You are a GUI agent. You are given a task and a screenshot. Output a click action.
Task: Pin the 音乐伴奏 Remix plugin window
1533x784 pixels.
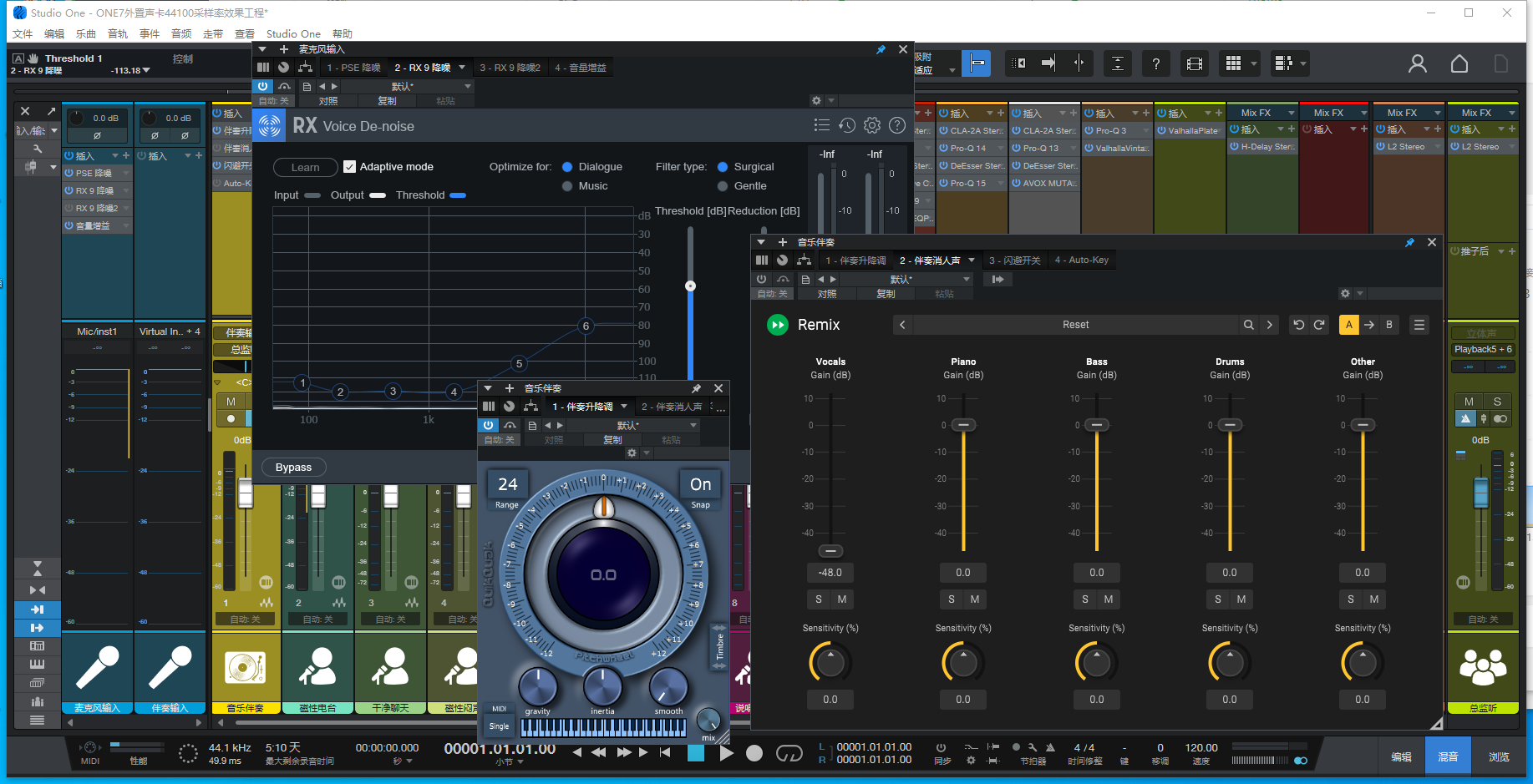point(1410,242)
